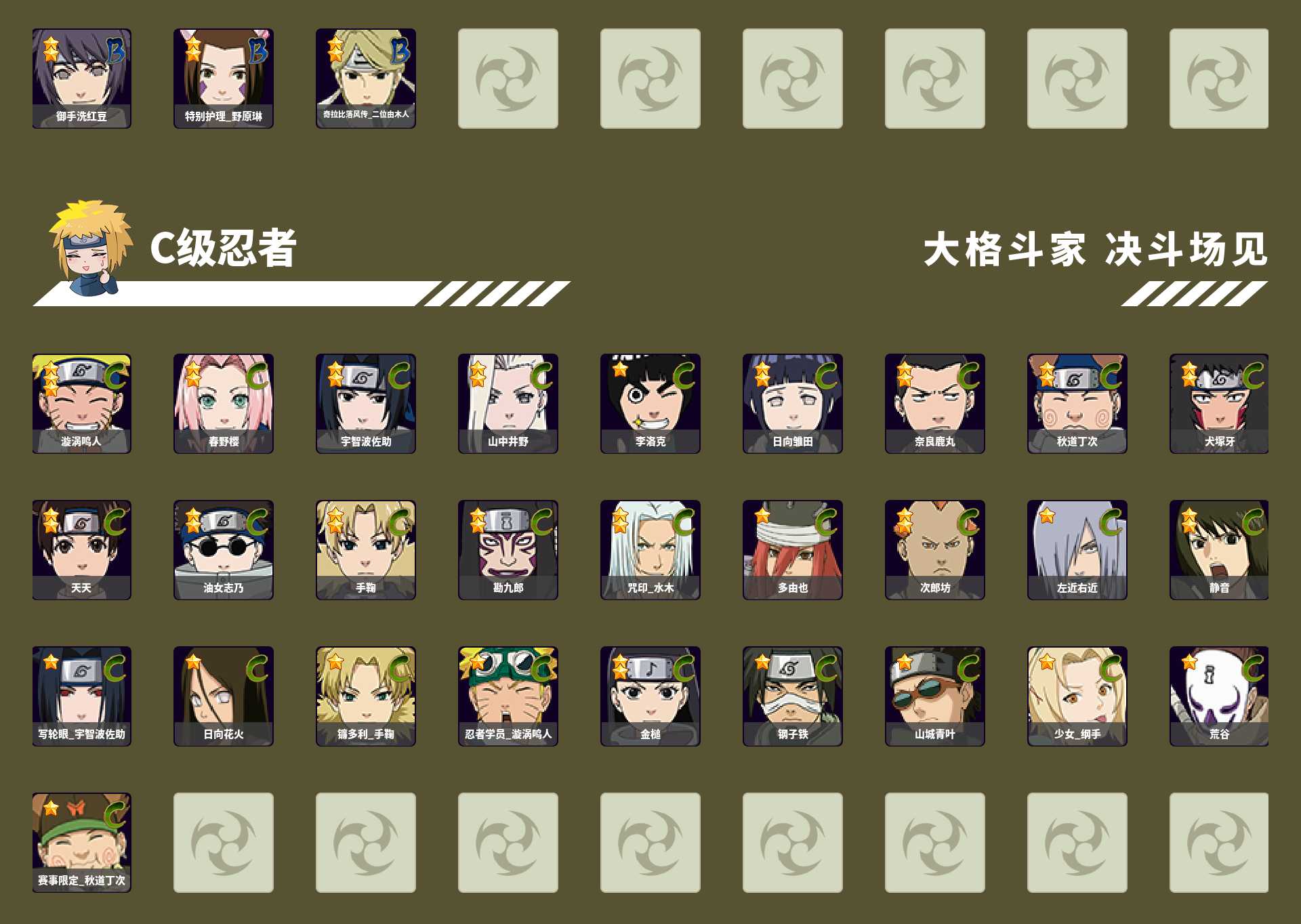
Task: Select the 李洛克 ninja icon
Action: pyautogui.click(x=650, y=403)
